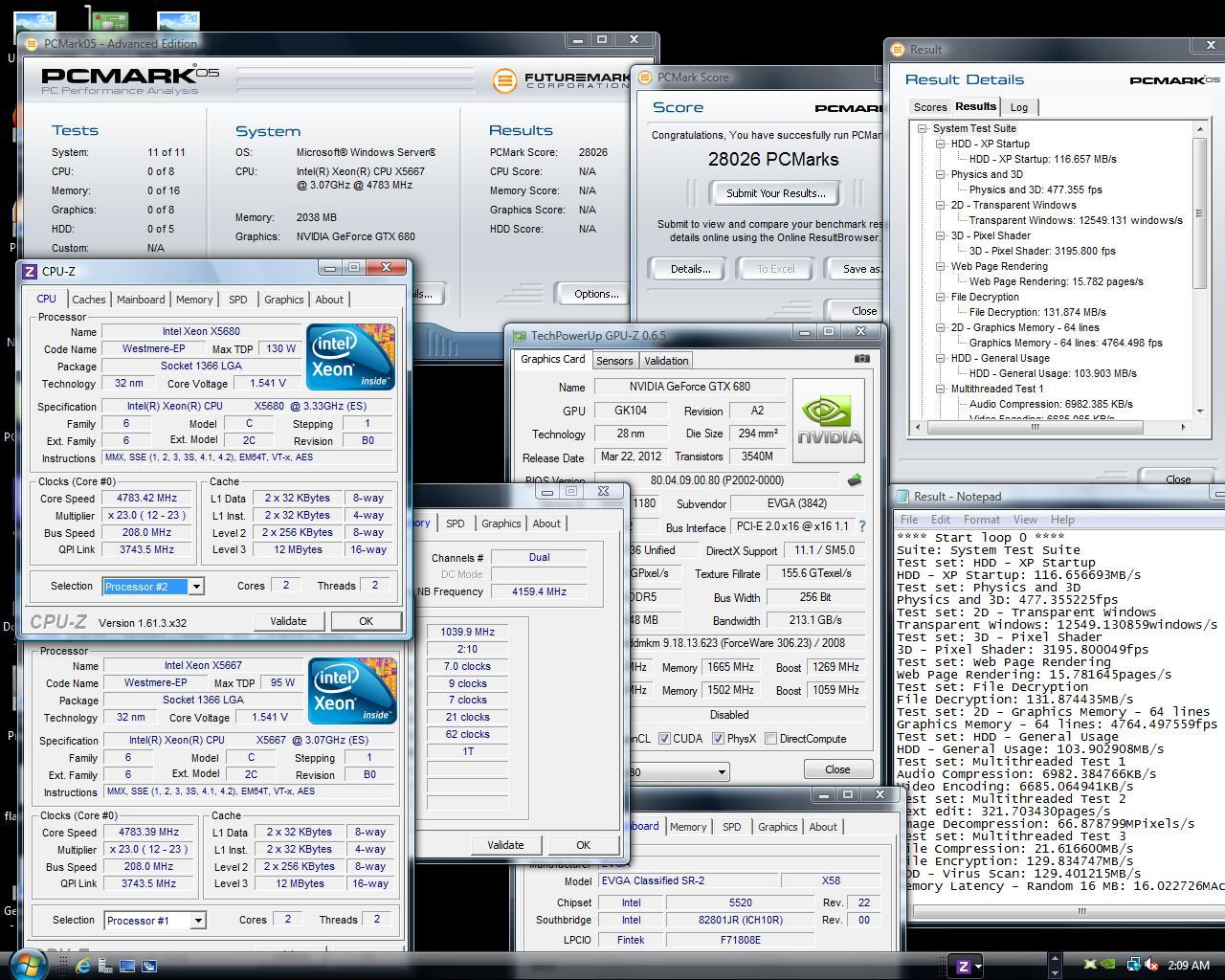This screenshot has width=1225, height=980.
Task: Open the File menu in Notepad
Action: pyautogui.click(x=909, y=520)
